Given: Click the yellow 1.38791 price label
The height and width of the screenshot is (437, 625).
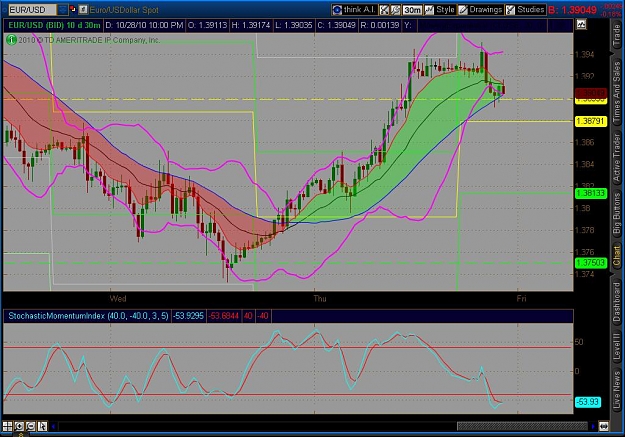Looking at the screenshot, I should [x=591, y=121].
